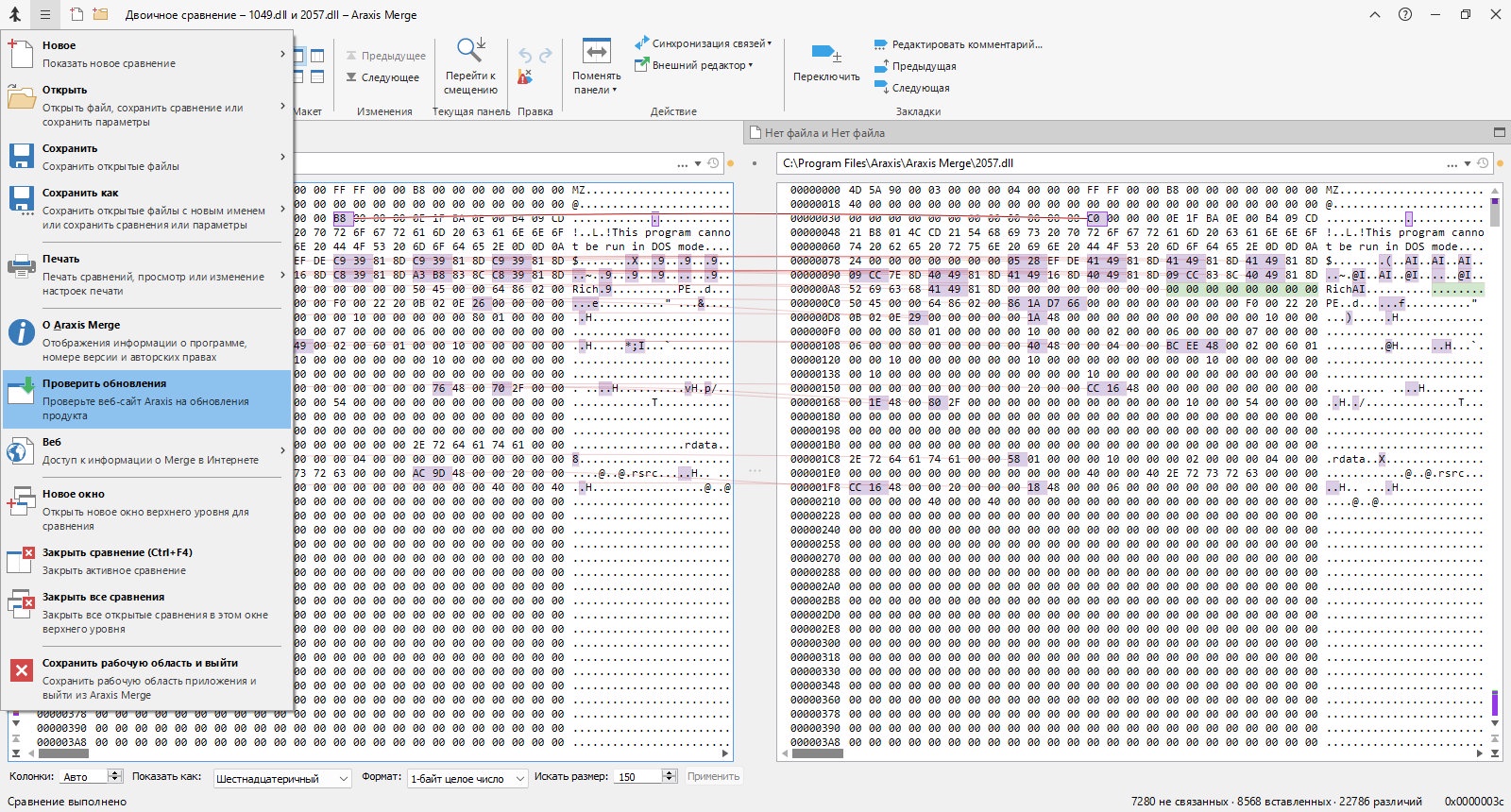The image size is (1511, 812).
Task: Open the hamburger application menu icon
Action: coord(44,14)
